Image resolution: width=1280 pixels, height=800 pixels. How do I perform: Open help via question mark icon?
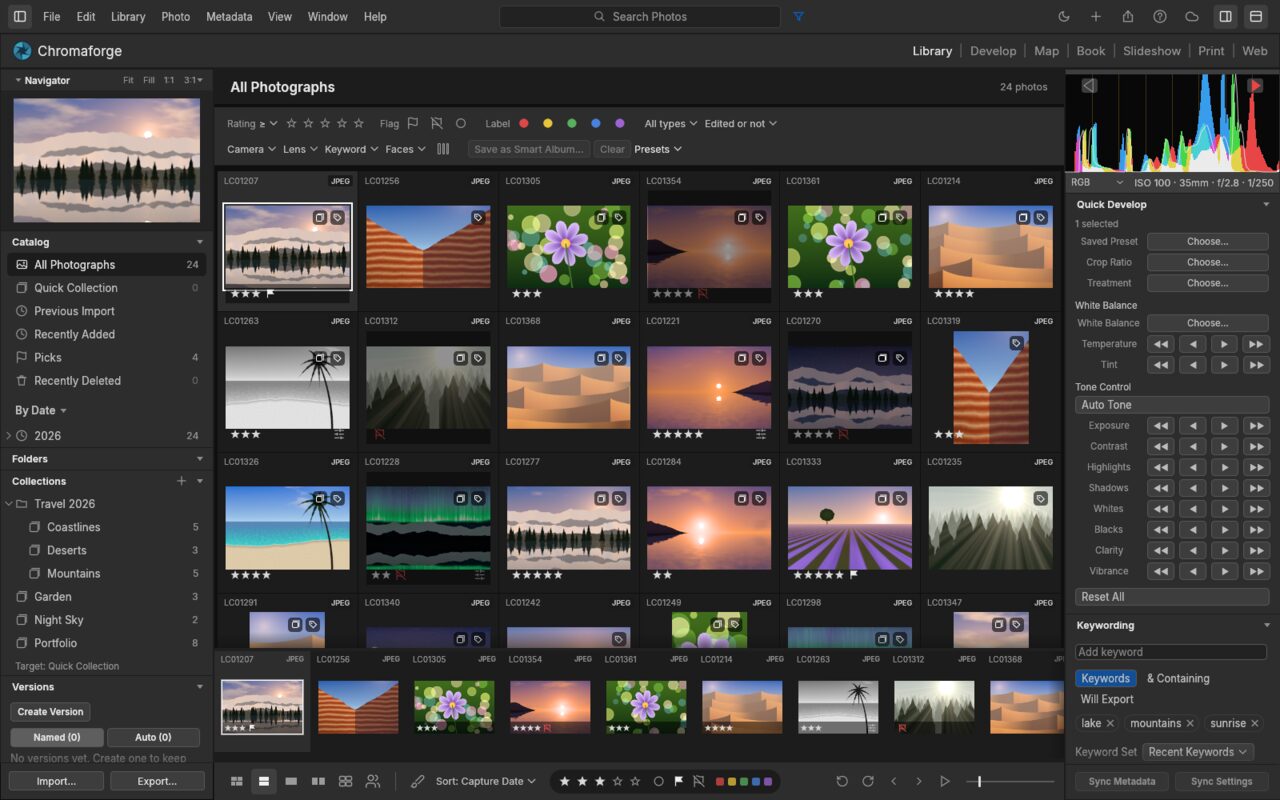coord(1160,17)
